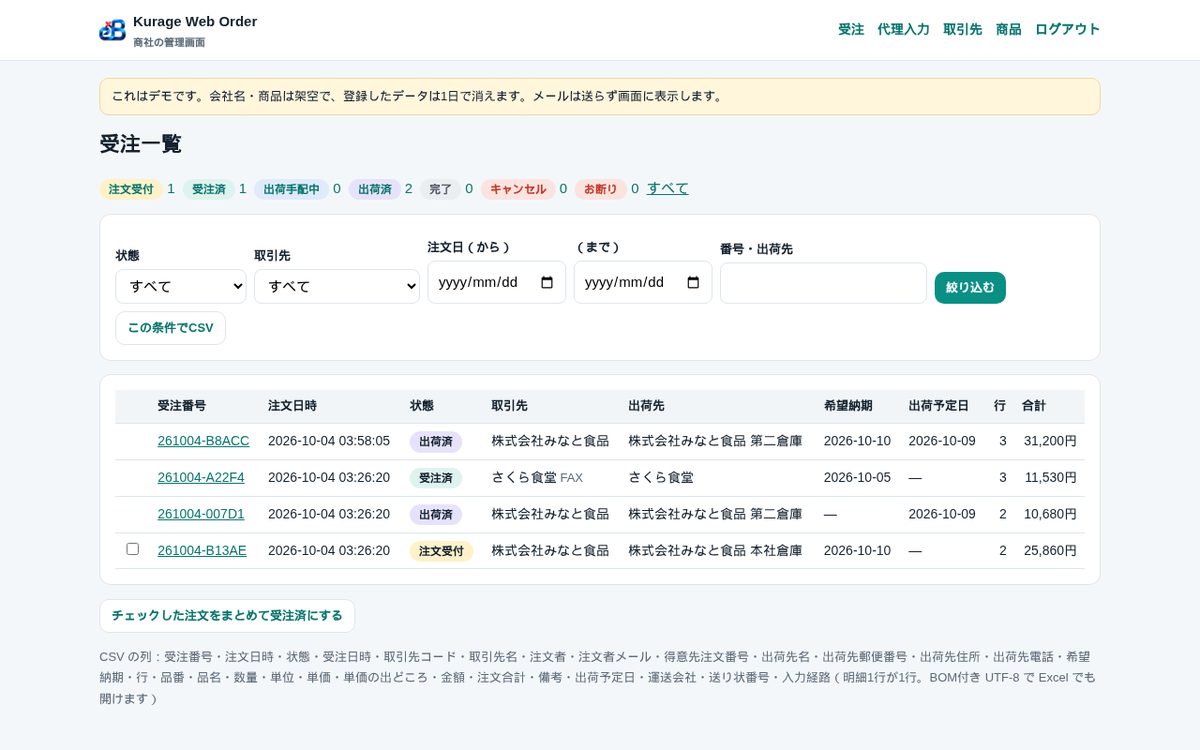1200x750 pixels.
Task: Click チェックした注文をまとめて受注済にする button
Action: (x=227, y=616)
